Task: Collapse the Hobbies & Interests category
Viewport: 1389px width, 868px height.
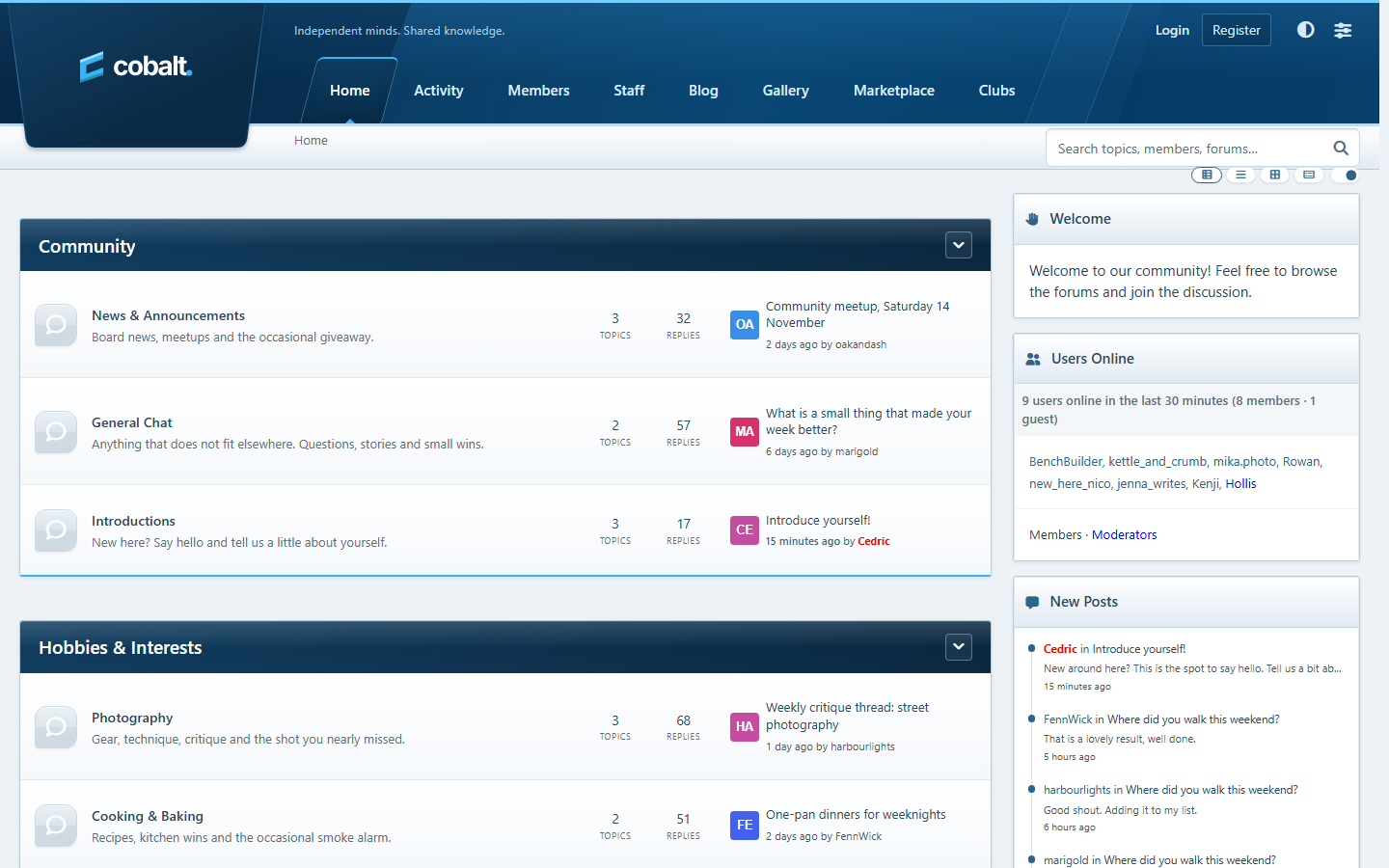Action: coord(959,646)
